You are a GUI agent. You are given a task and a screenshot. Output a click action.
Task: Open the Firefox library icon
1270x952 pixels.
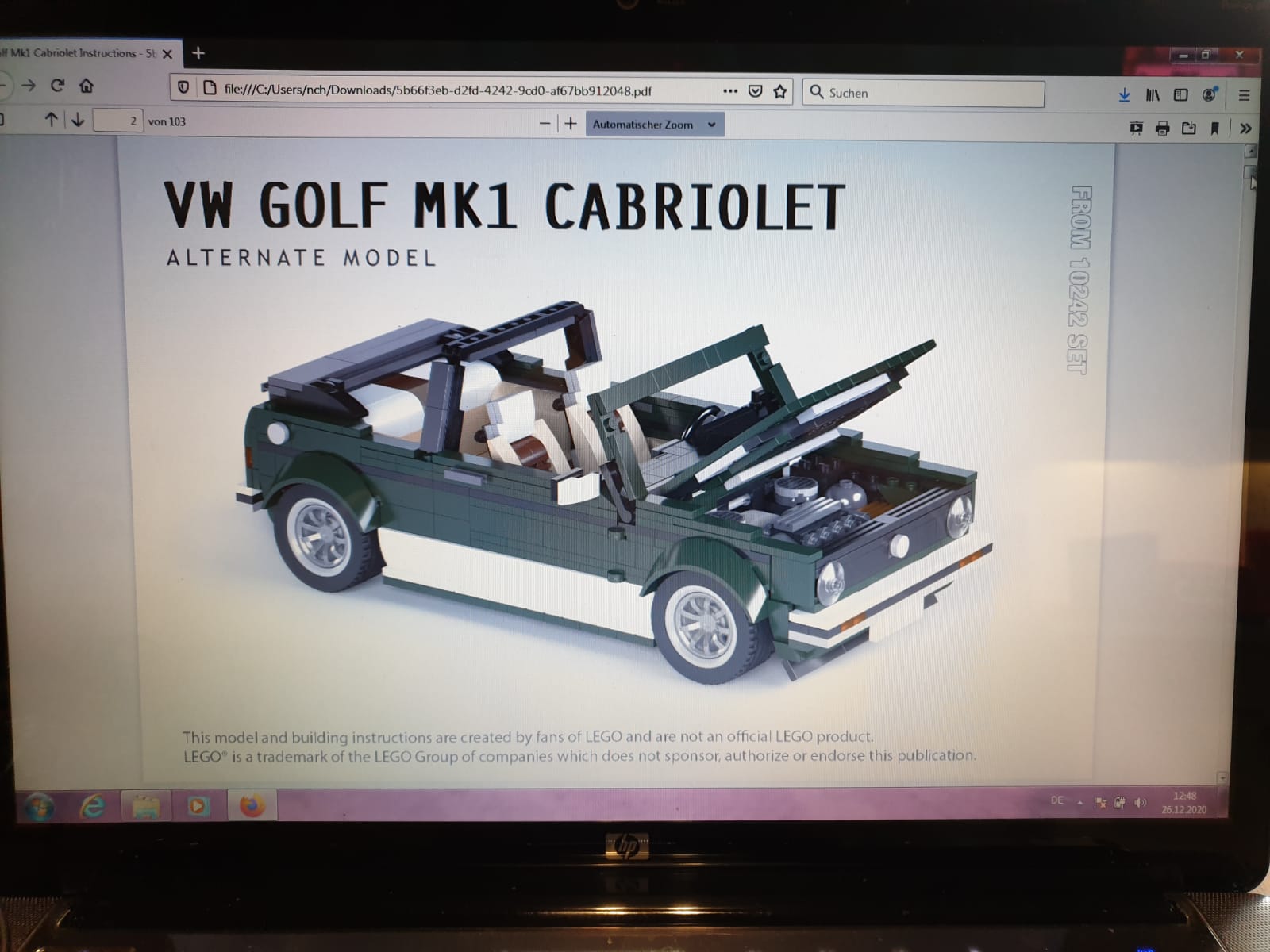1153,95
